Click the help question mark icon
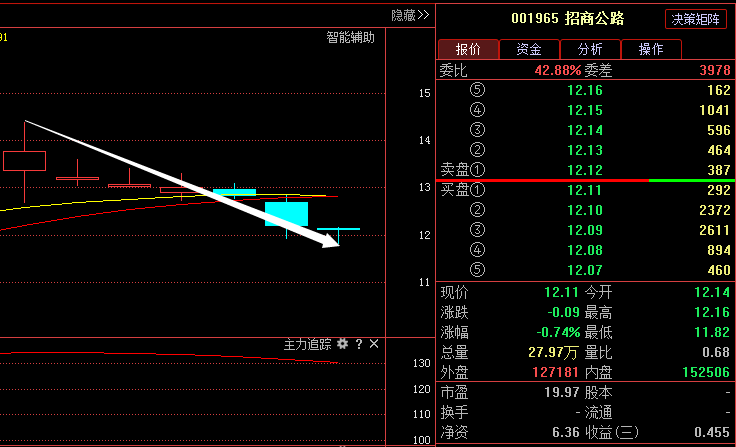This screenshot has width=736, height=447. pyautogui.click(x=359, y=344)
